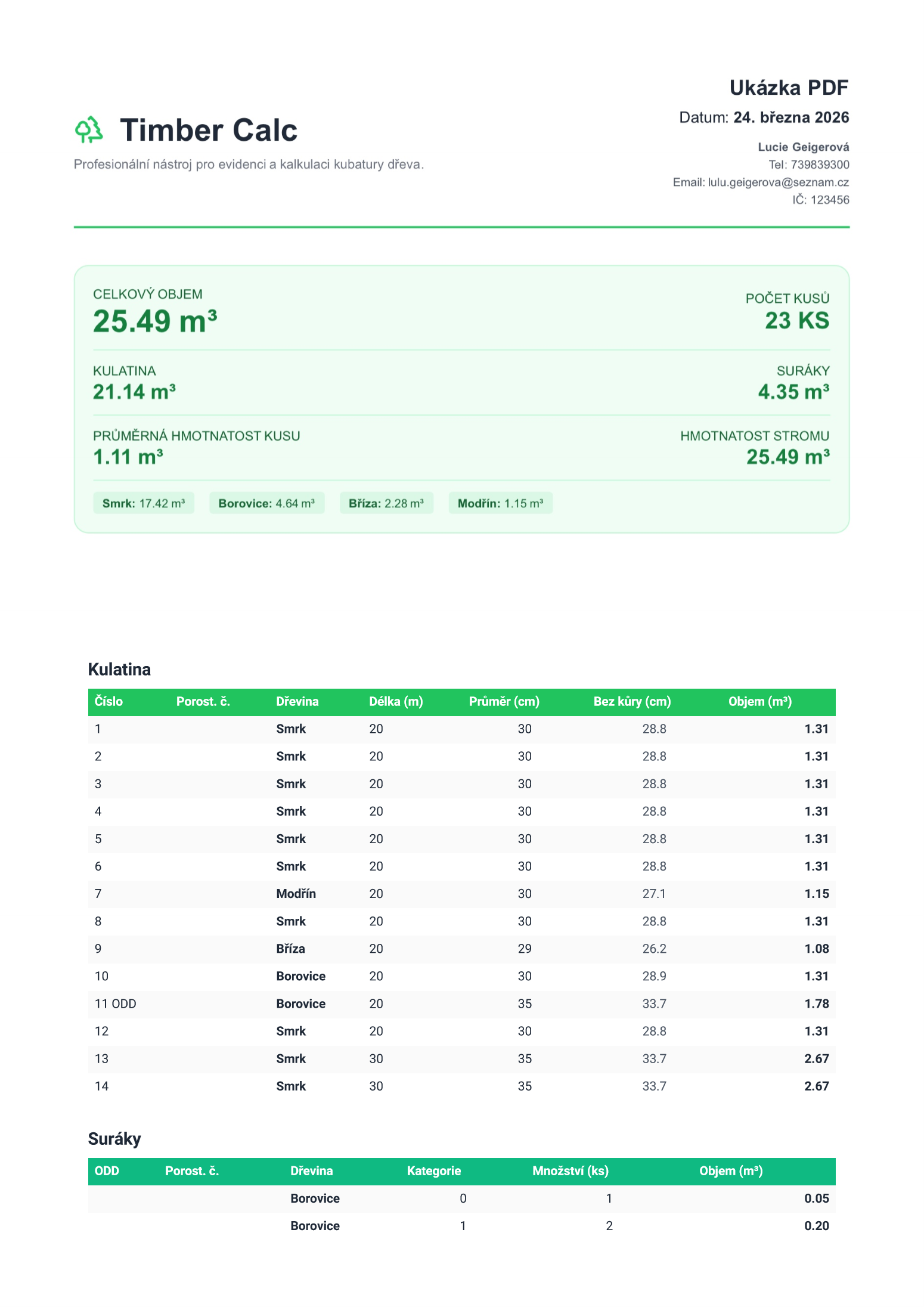Click the total volume 25.49 m³ under Celkový objem
Screen dimensions: 924x1307
coord(155,321)
